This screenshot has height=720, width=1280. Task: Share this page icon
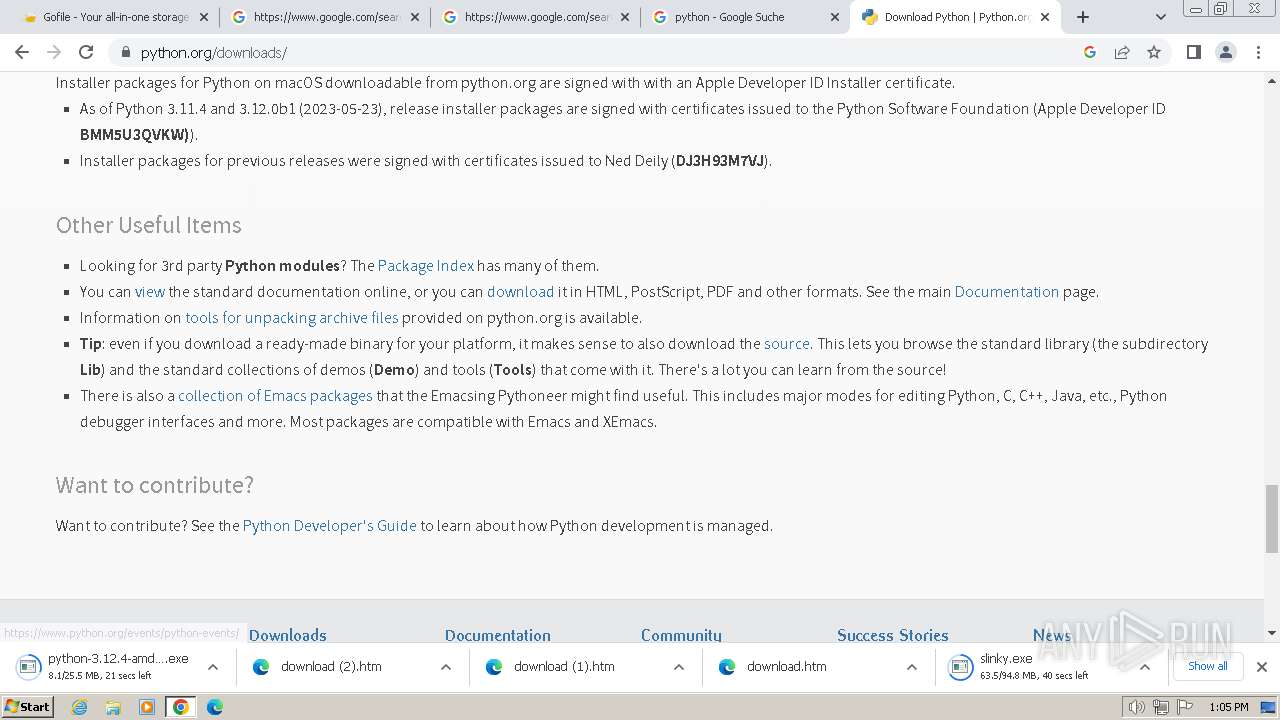pos(1122,52)
